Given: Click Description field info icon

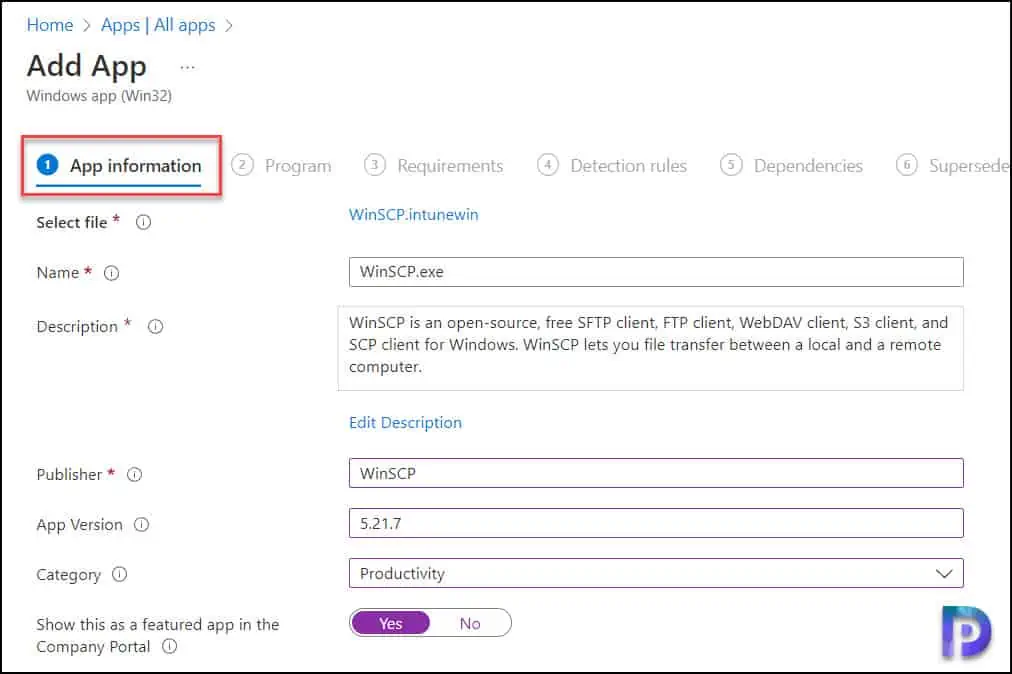Looking at the screenshot, I should (156, 327).
